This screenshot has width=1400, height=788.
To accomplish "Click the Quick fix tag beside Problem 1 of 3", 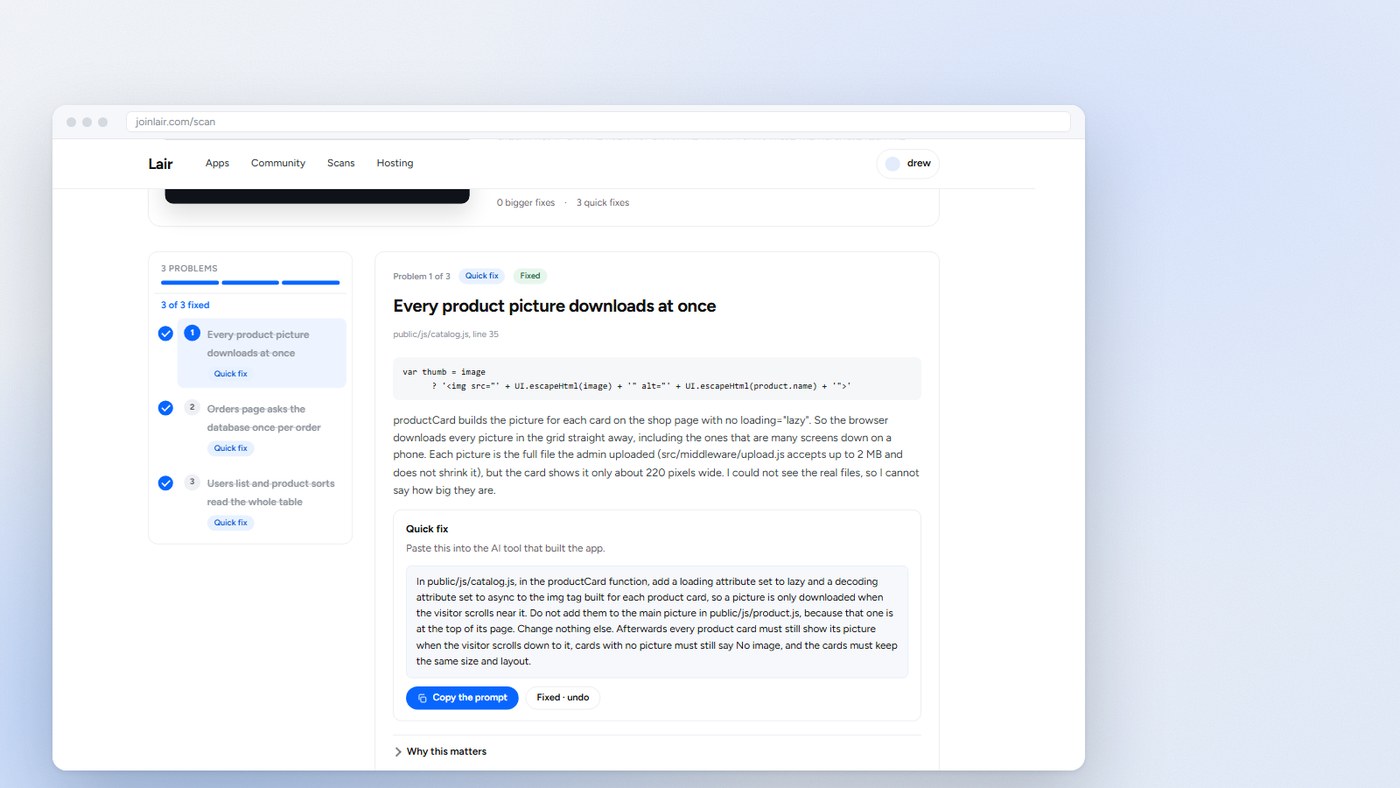I will pyautogui.click(x=483, y=276).
